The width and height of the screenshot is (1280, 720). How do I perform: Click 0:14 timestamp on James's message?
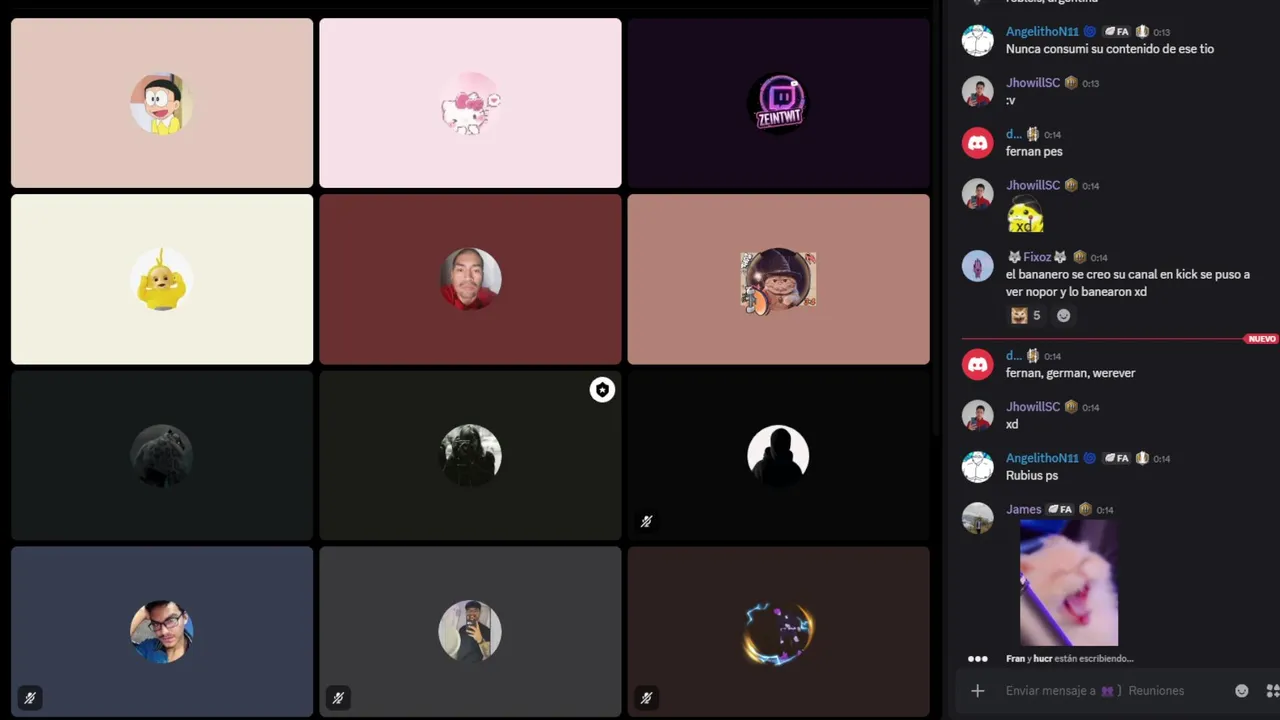(1105, 510)
